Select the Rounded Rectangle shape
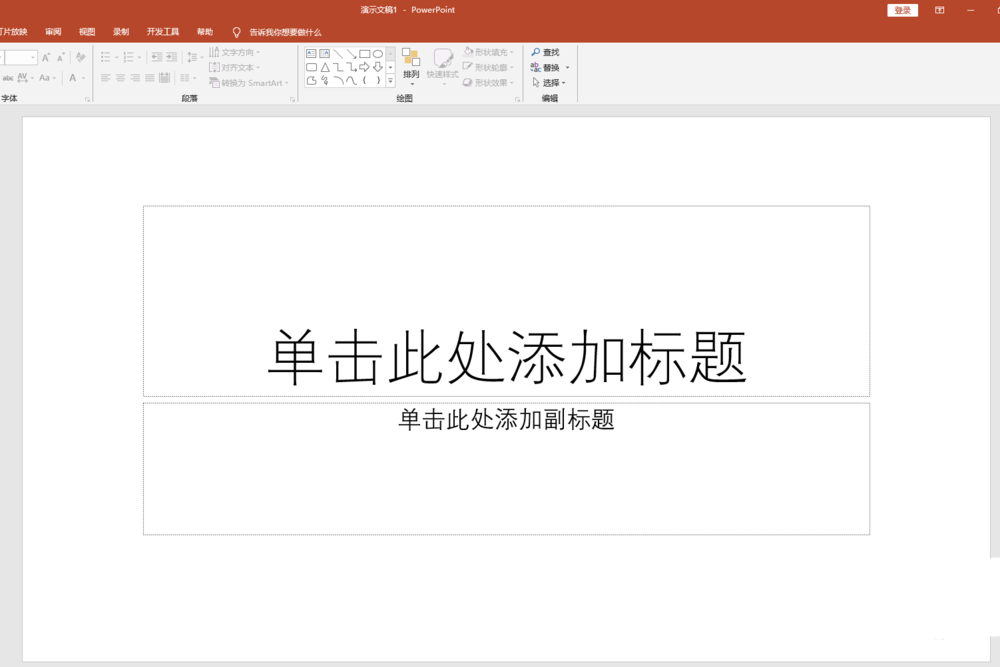Viewport: 1000px width, 667px height. pos(311,67)
